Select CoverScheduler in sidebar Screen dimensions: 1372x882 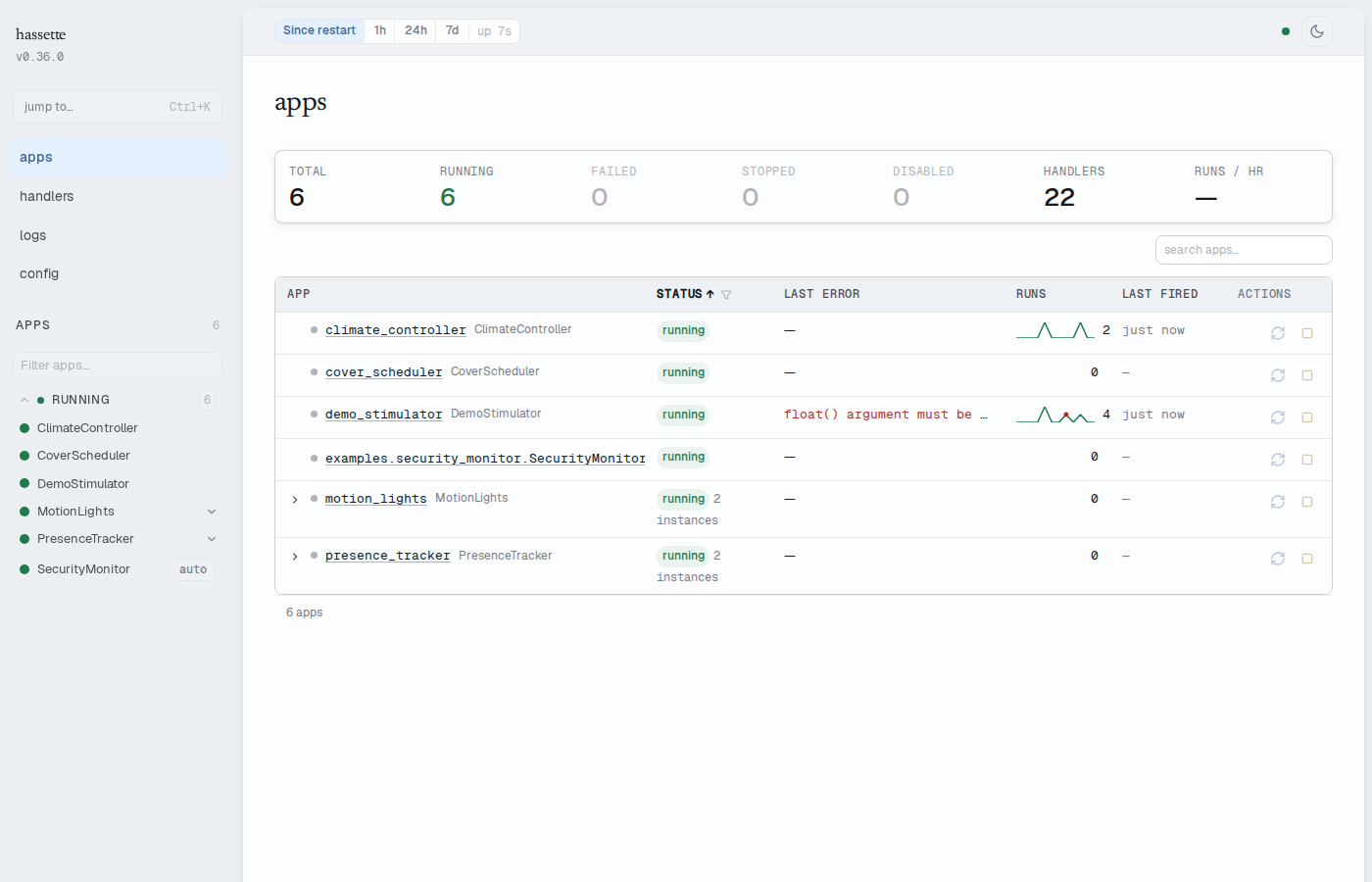83,456
